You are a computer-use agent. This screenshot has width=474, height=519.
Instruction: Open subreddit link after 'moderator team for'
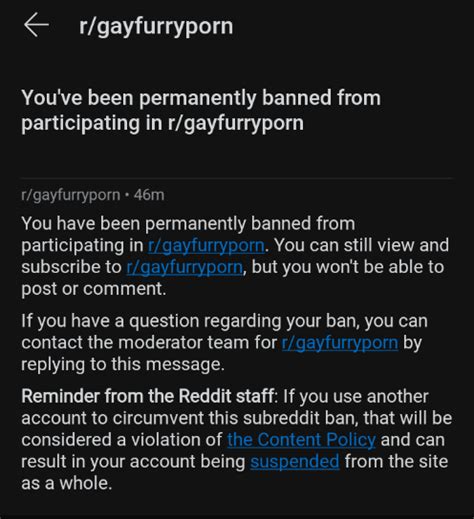(340, 343)
